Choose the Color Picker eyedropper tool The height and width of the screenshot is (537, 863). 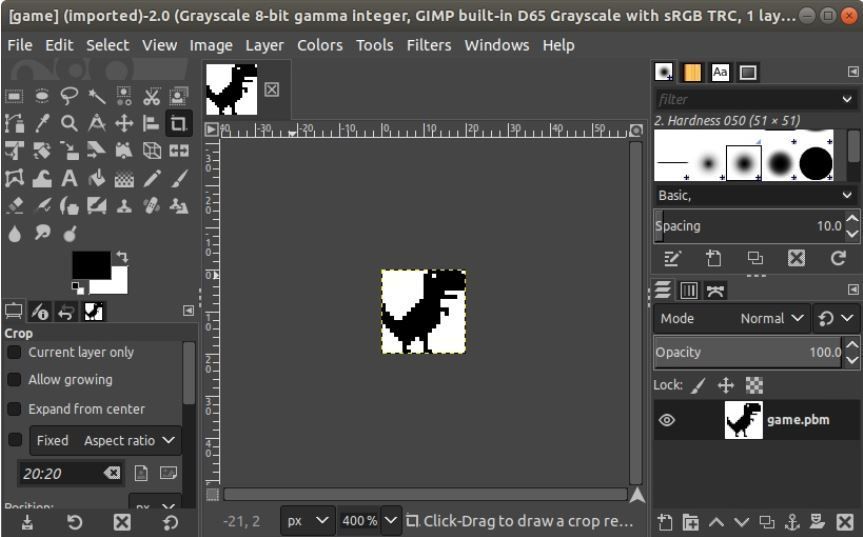coord(42,123)
